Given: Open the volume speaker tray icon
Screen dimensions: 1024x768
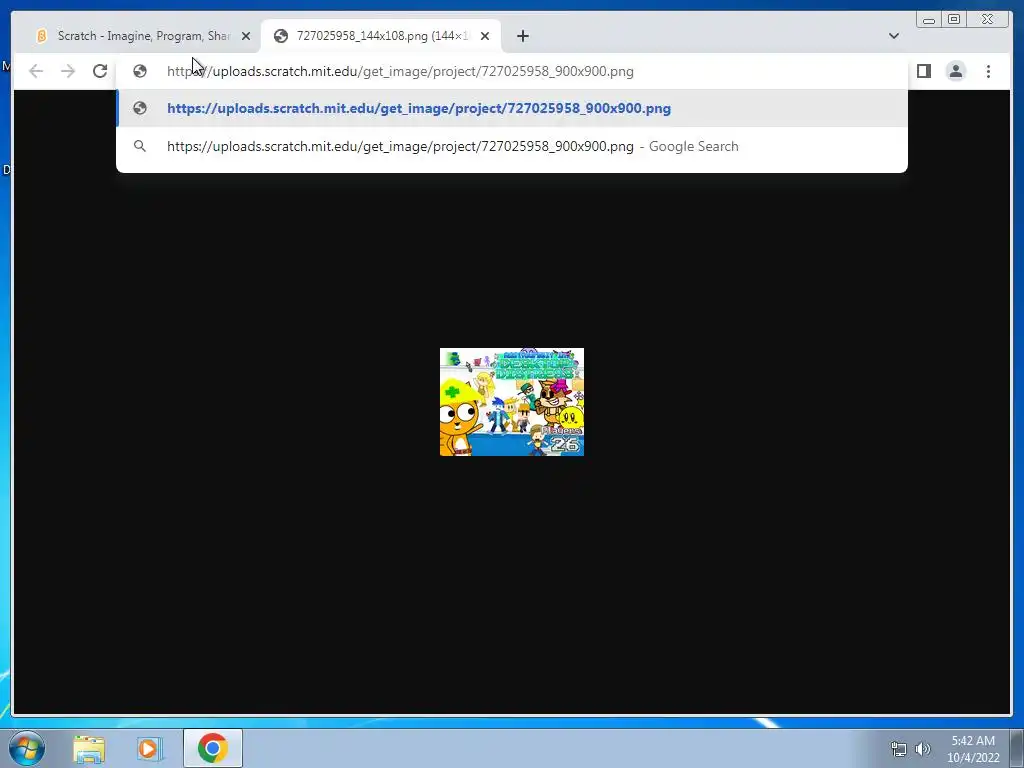Looking at the screenshot, I should (923, 749).
